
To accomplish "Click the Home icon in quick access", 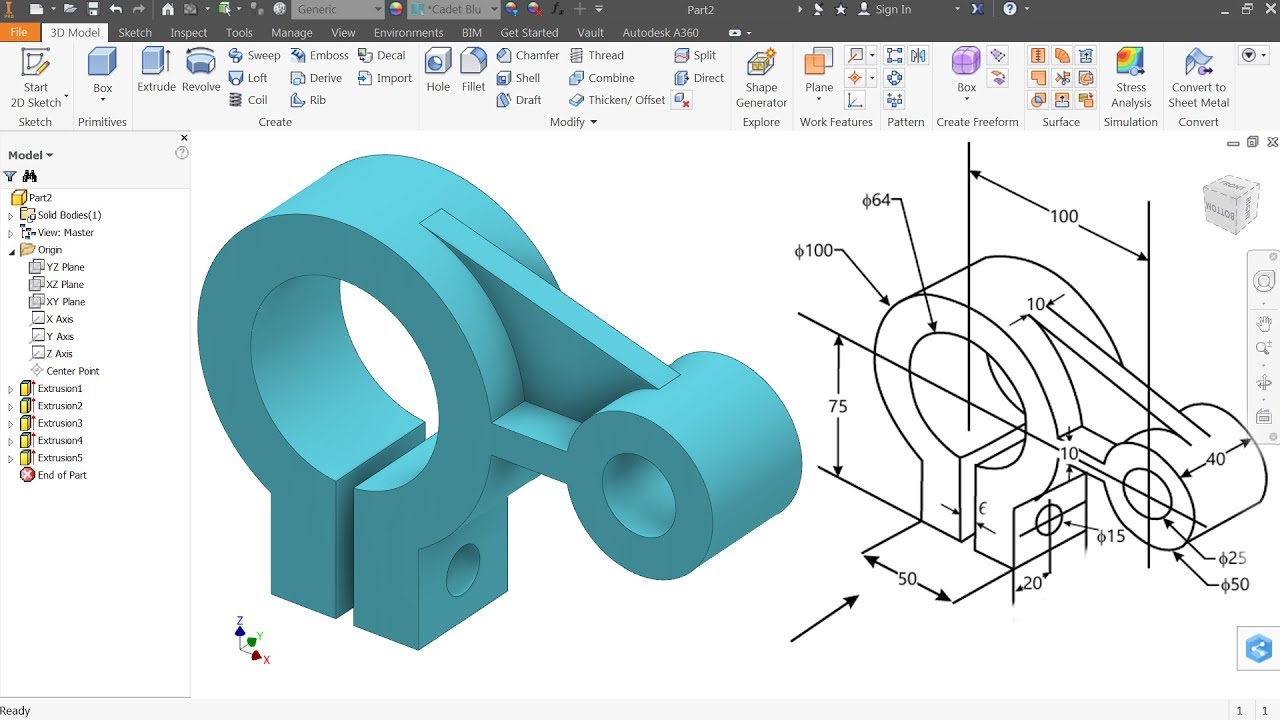I will click(x=167, y=9).
